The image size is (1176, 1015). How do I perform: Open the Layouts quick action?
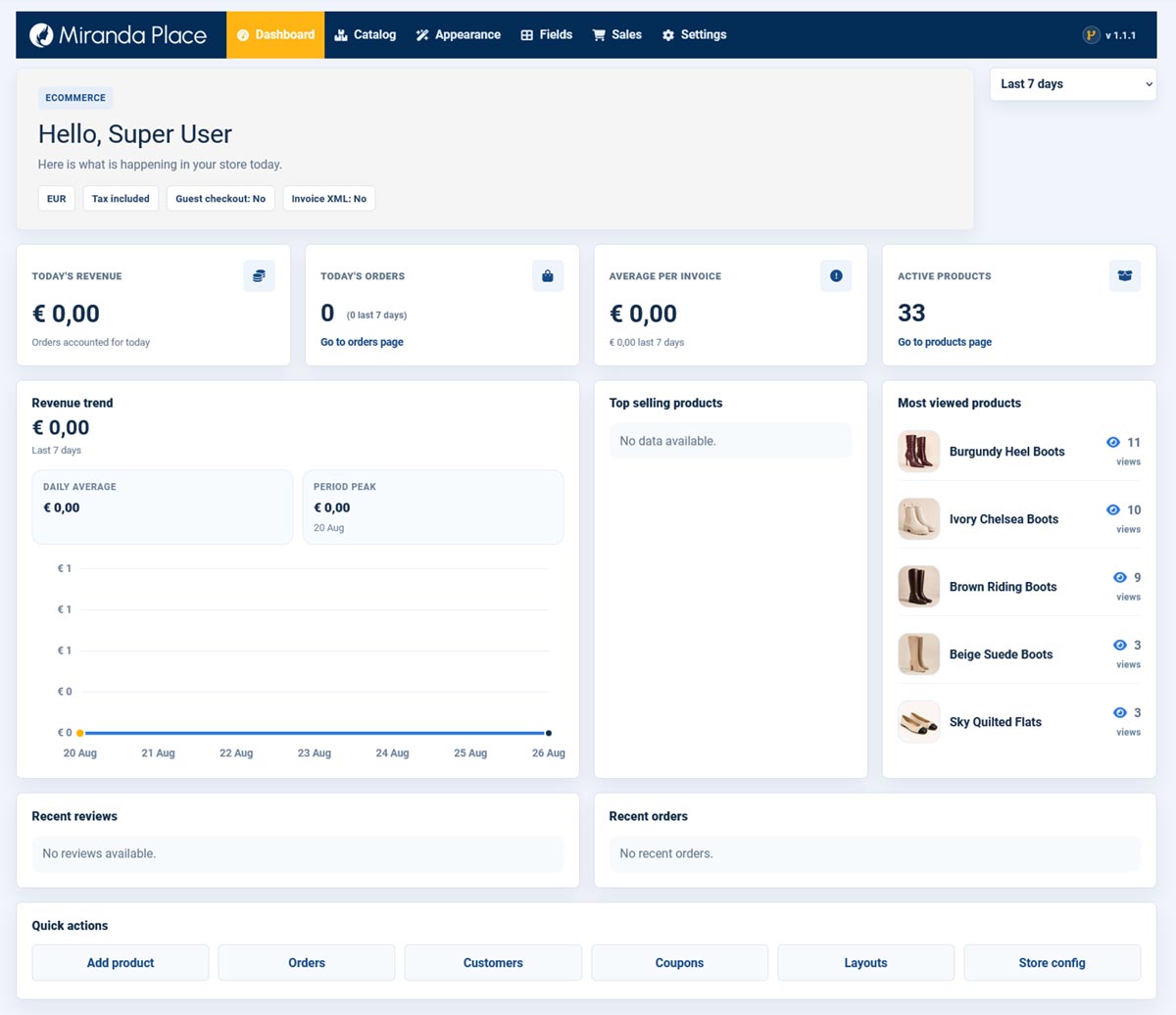[865, 963]
